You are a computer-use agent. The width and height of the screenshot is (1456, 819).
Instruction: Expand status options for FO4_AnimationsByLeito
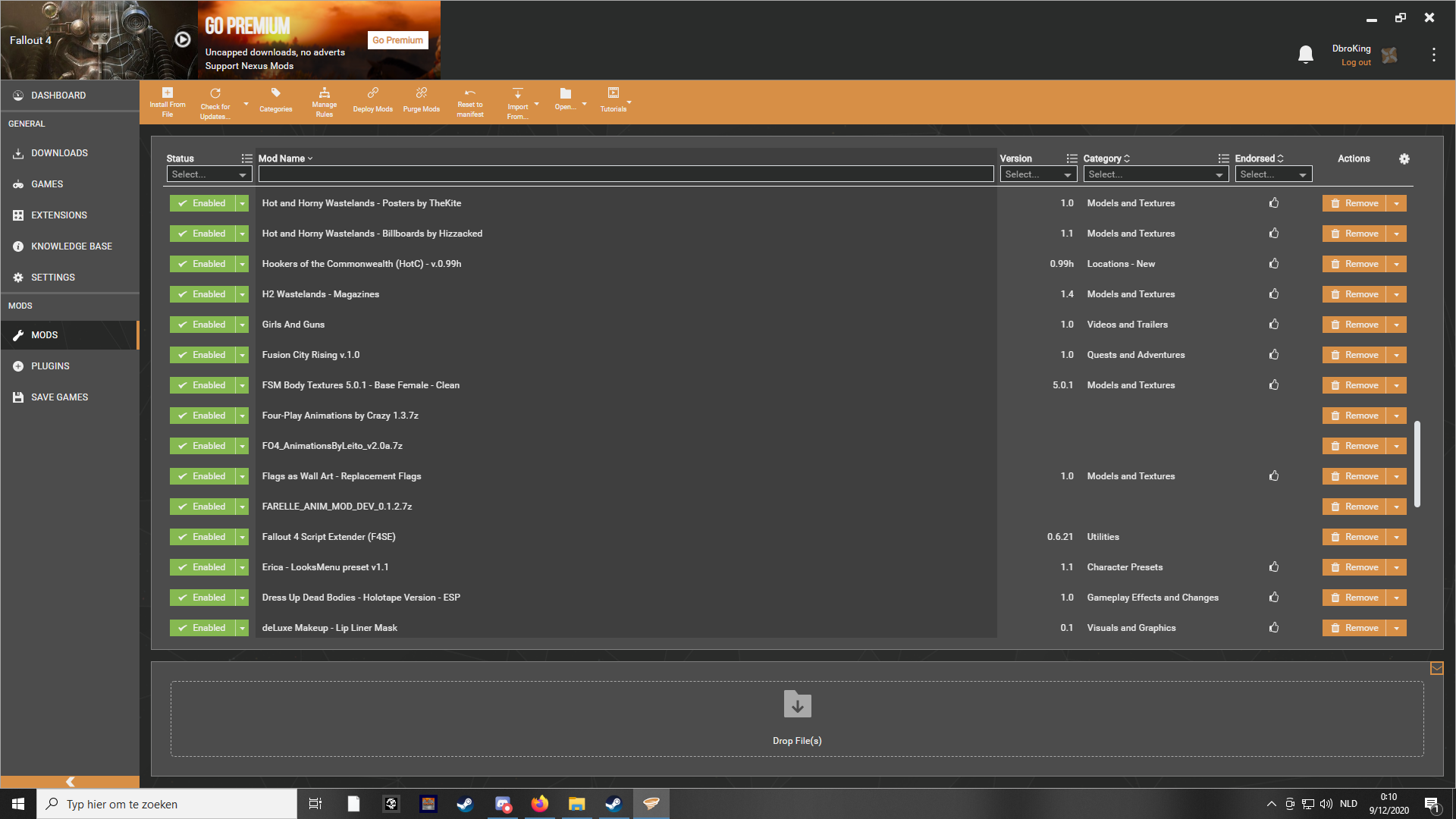coord(242,446)
